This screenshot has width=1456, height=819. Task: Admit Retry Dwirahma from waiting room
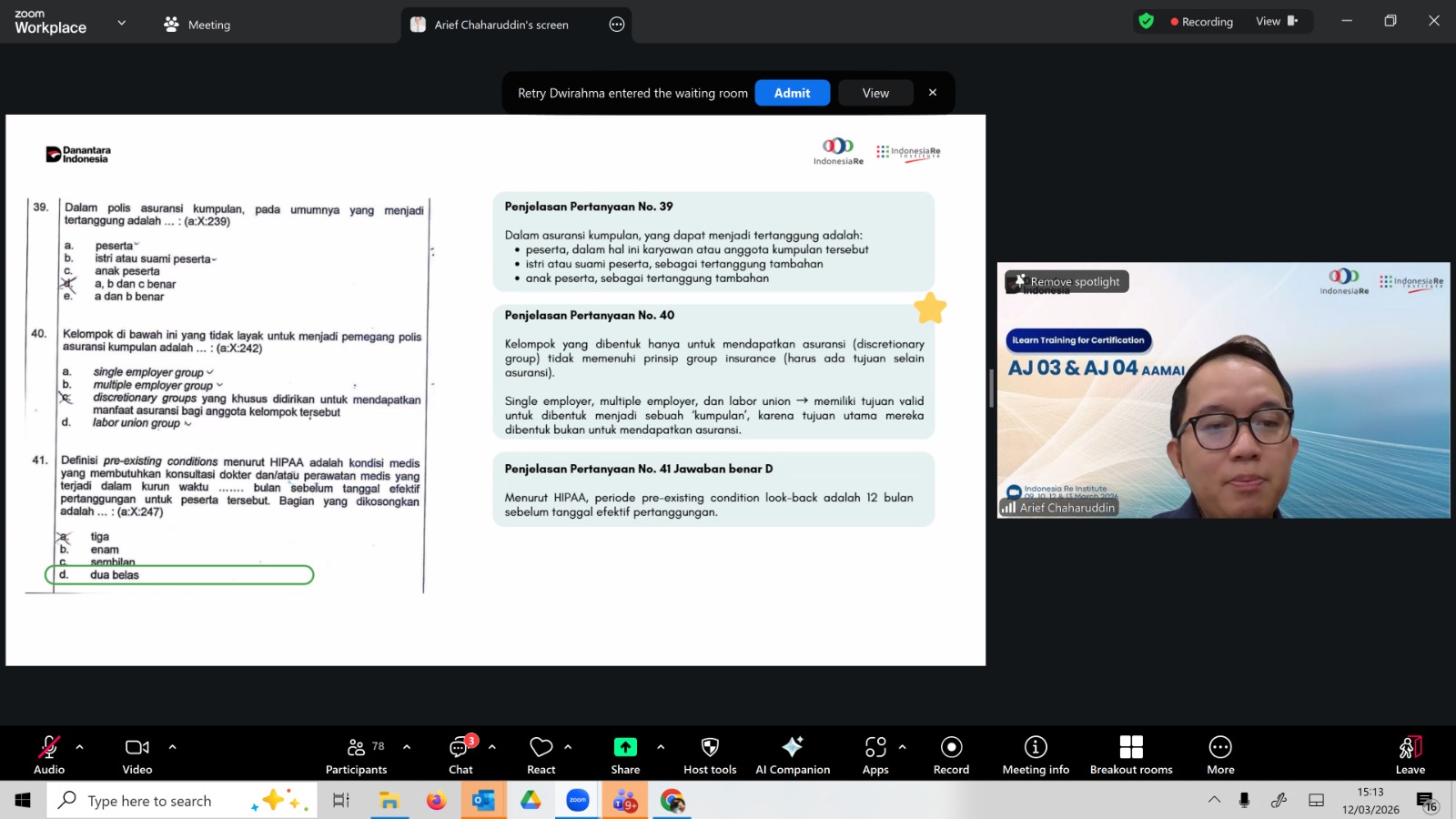pyautogui.click(x=792, y=93)
